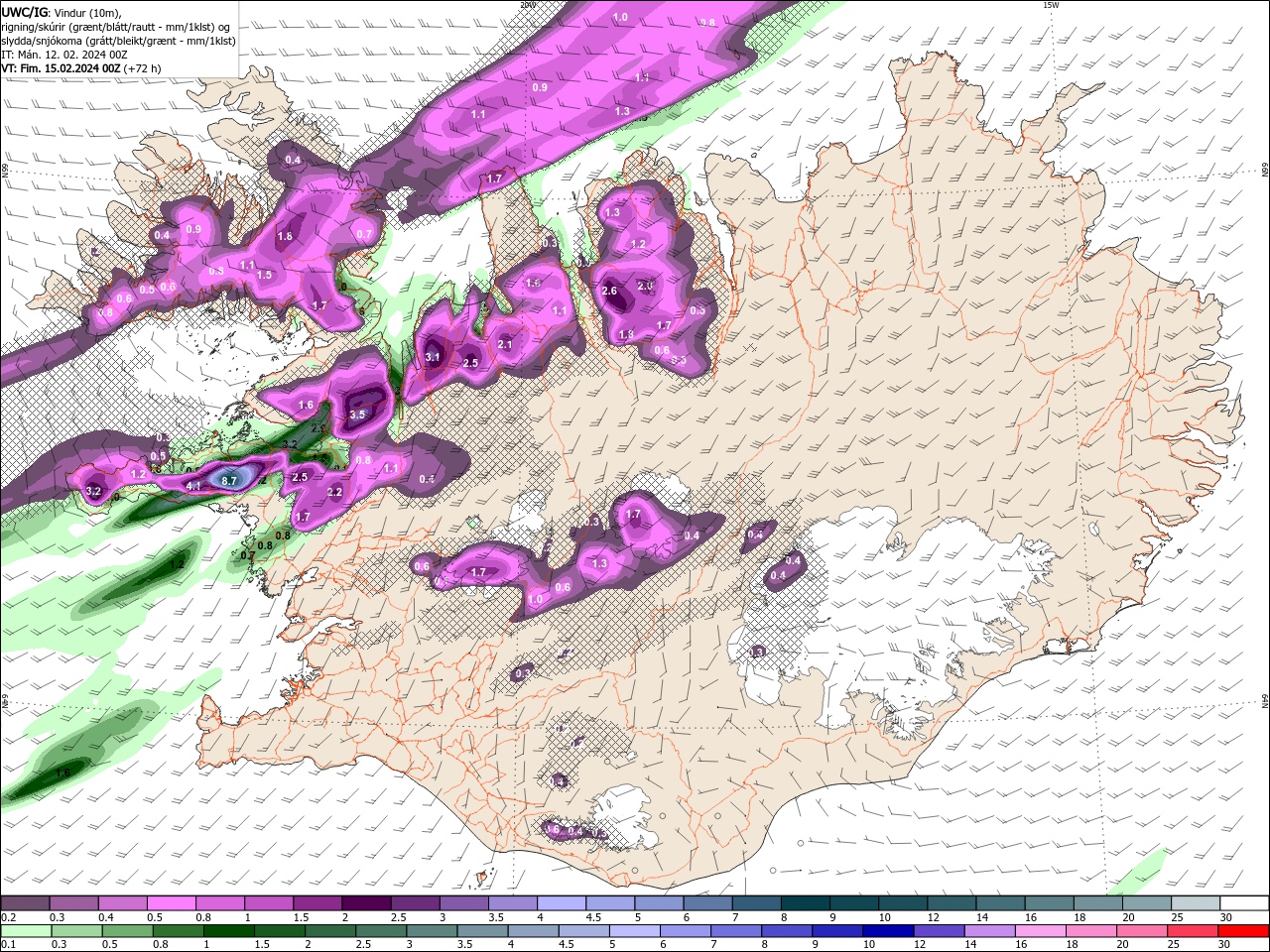1270x952 pixels.
Task: Click the '20W' longitude label at top
Action: (x=528, y=5)
